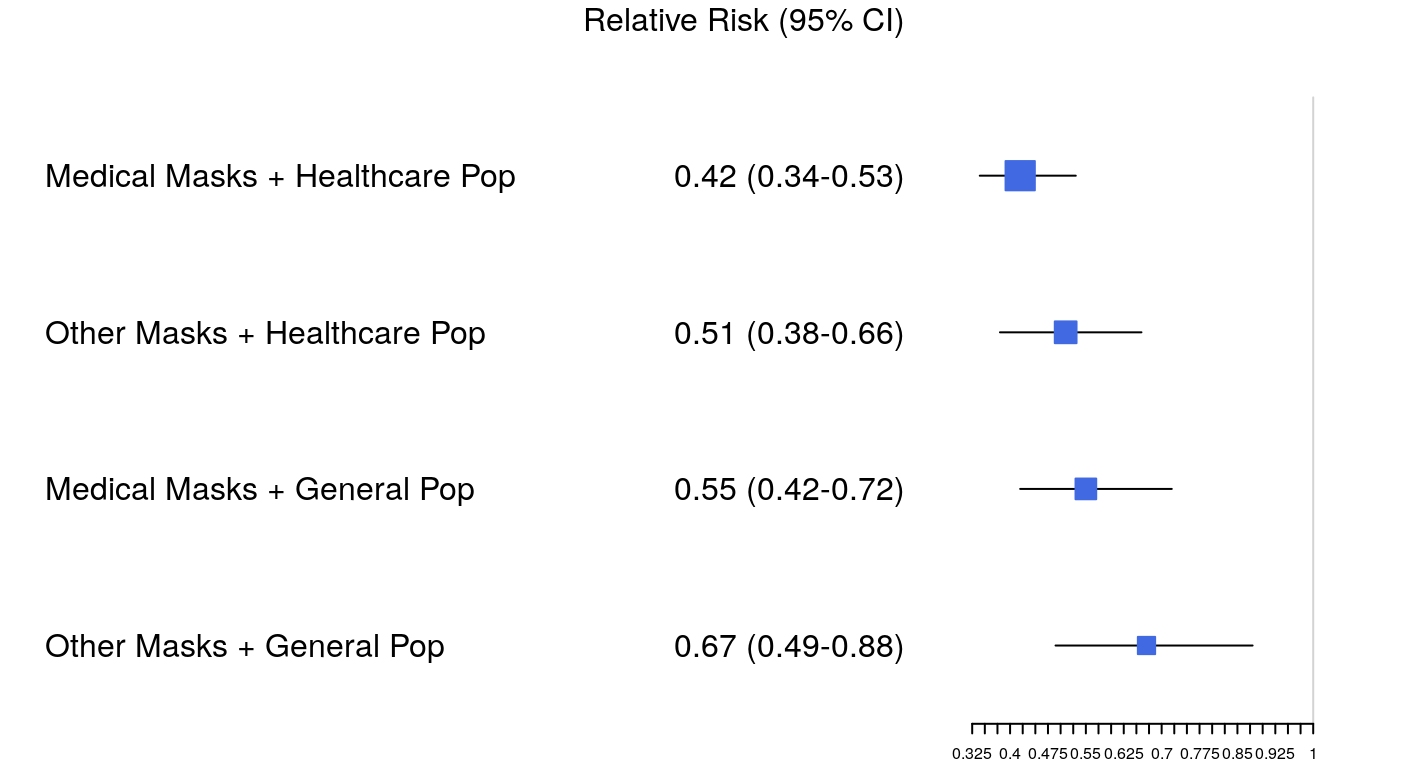Click the Other Masks + Healthcare Pop label
Screen dimensions: 1407x783
pos(265,334)
